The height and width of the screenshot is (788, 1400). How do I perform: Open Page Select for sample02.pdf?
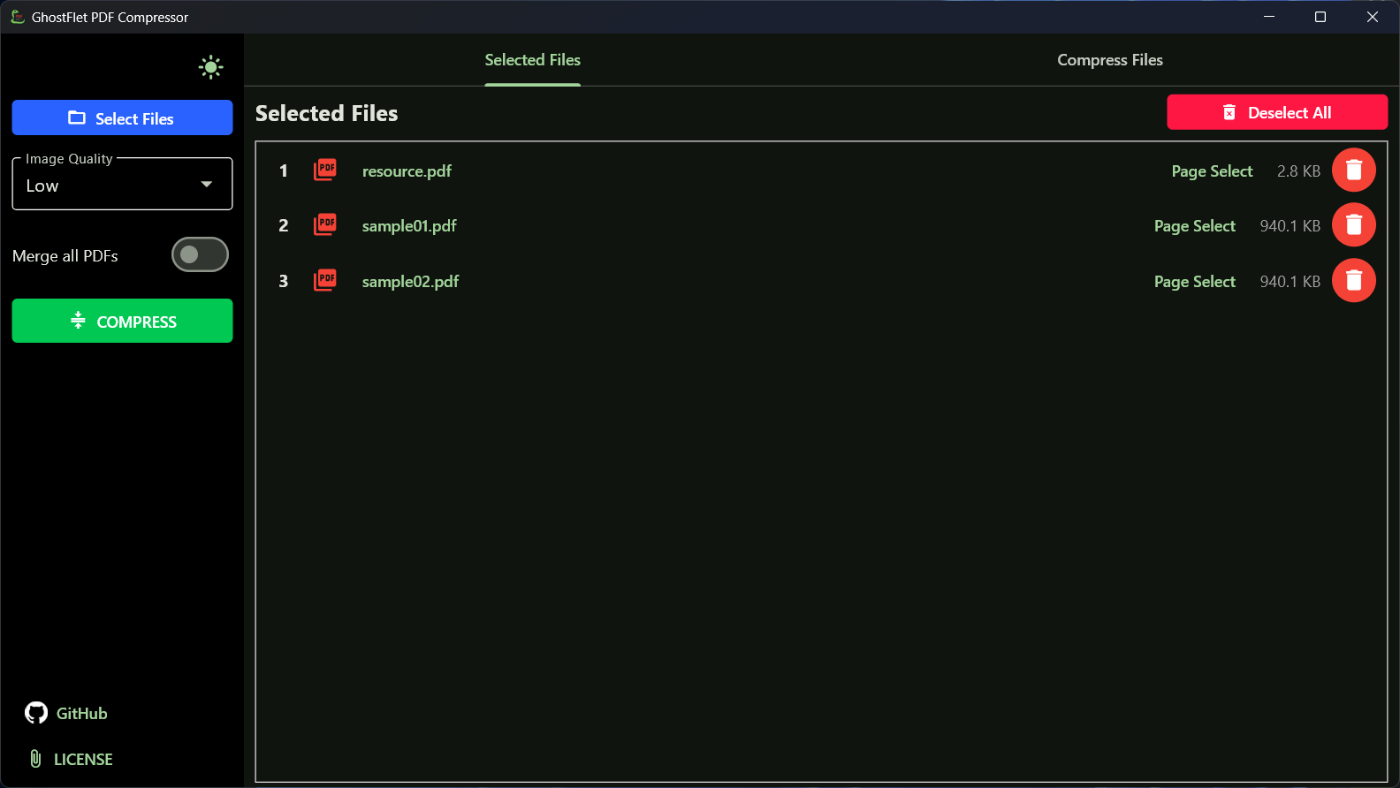(1194, 282)
